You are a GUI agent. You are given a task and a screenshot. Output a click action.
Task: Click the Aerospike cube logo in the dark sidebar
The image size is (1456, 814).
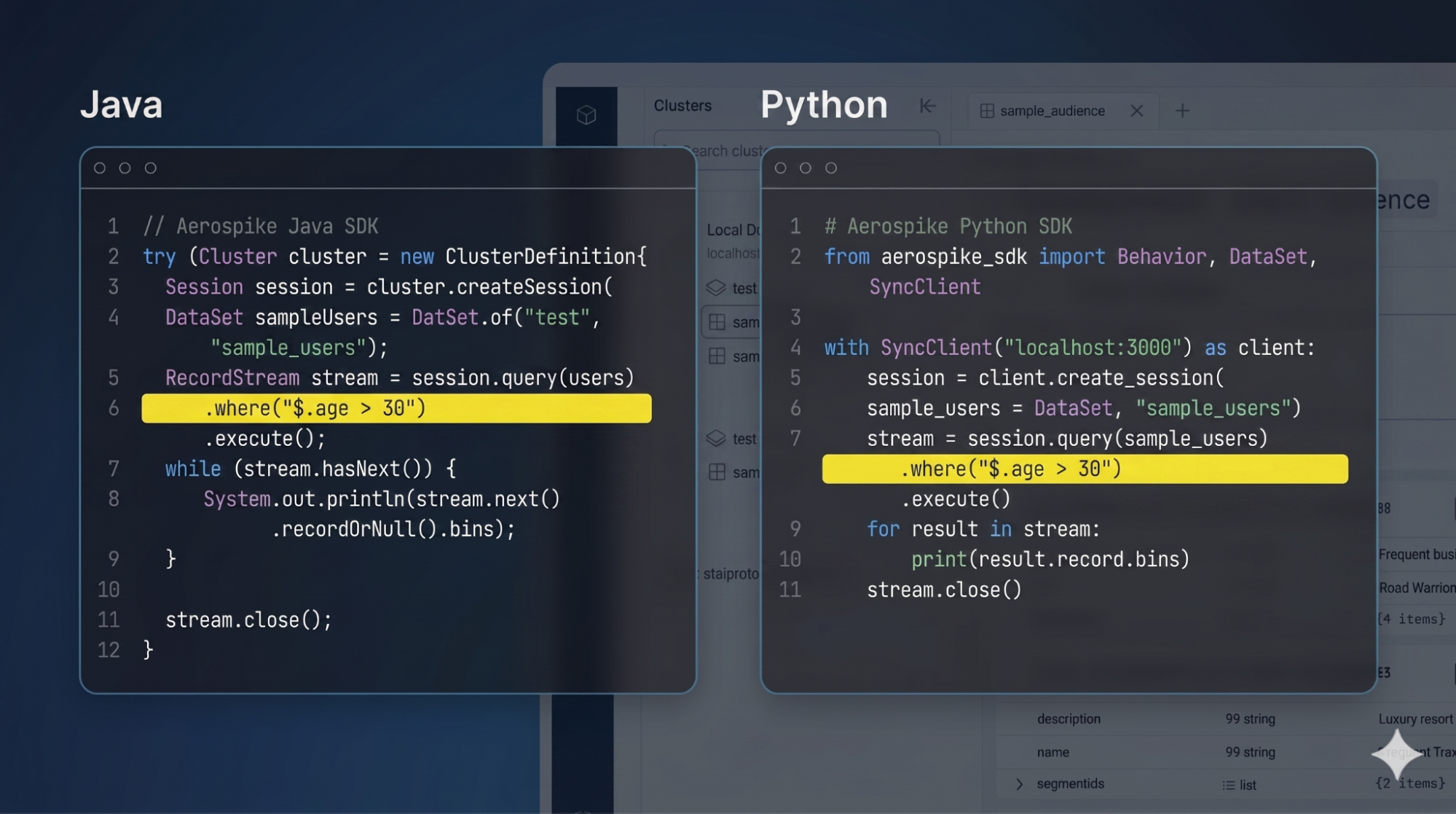(587, 114)
